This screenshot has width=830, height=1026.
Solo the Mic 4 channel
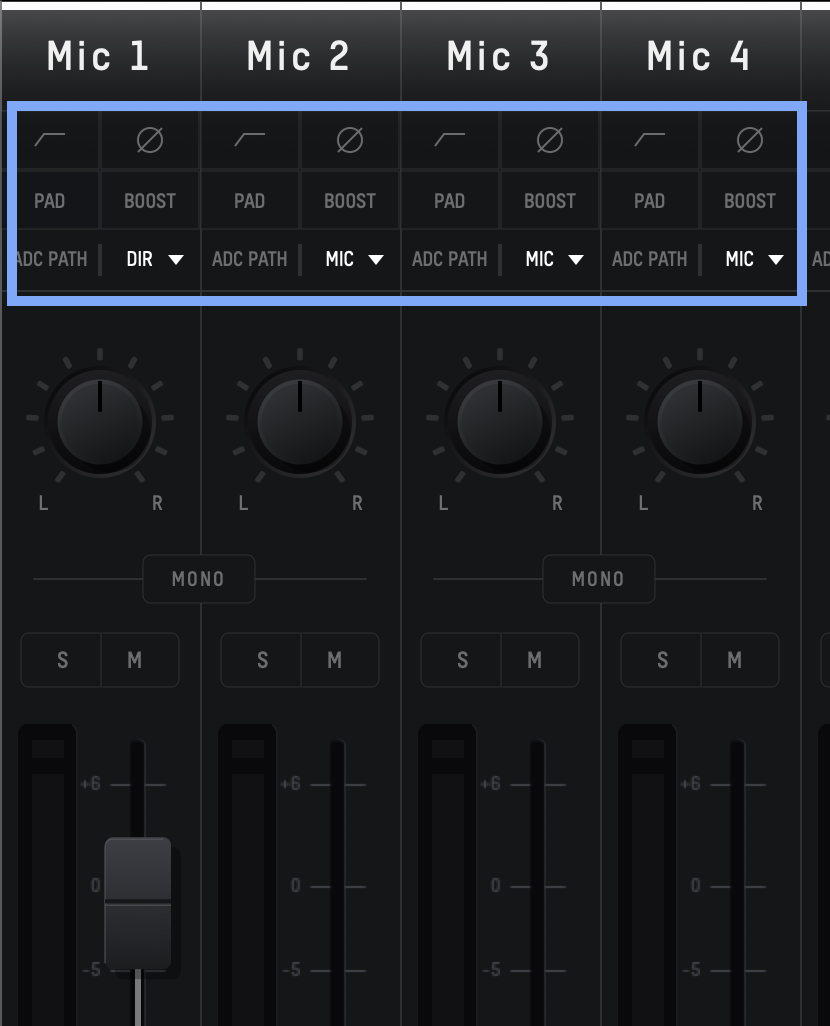coord(661,660)
